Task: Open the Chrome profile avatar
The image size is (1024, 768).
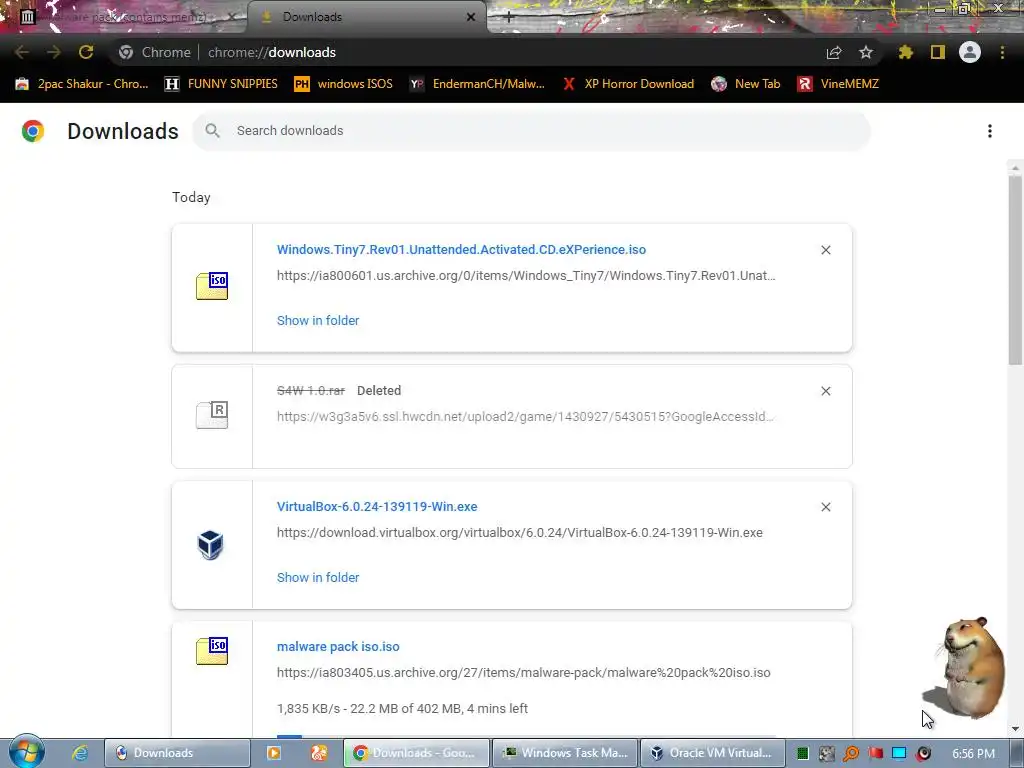Action: coord(970,52)
